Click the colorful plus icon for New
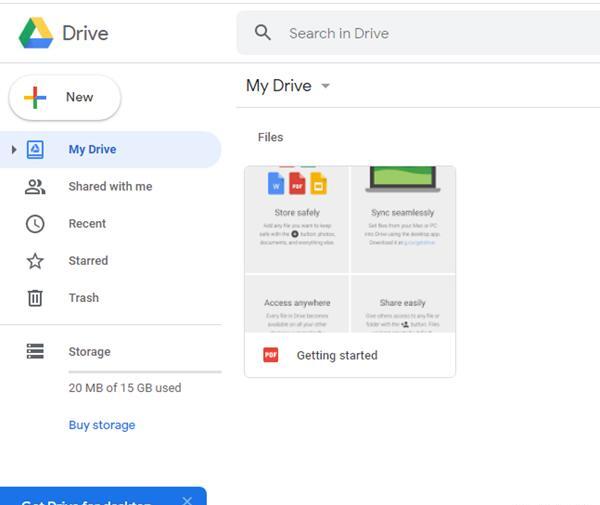This screenshot has height=505, width=600. pos(35,98)
